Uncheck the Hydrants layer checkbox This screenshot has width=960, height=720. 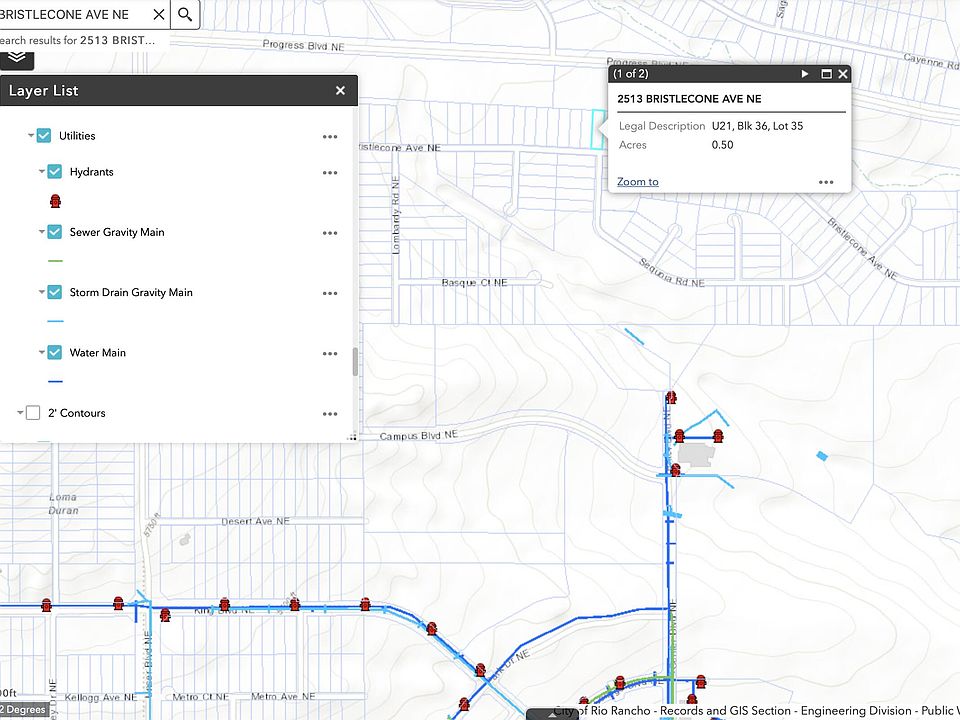55,172
